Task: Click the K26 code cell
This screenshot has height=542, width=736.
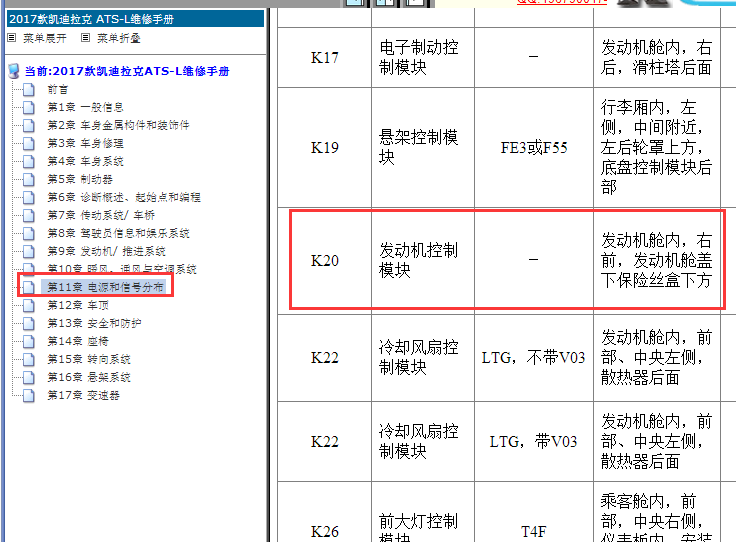Action: point(324,511)
